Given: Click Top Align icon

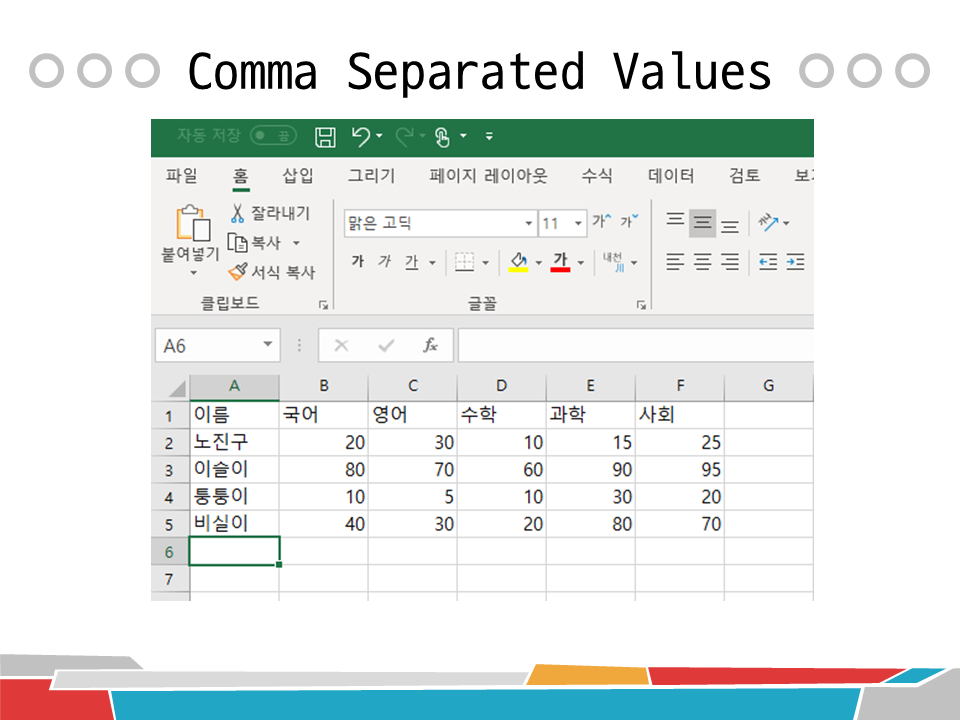Looking at the screenshot, I should pyautogui.click(x=675, y=220).
